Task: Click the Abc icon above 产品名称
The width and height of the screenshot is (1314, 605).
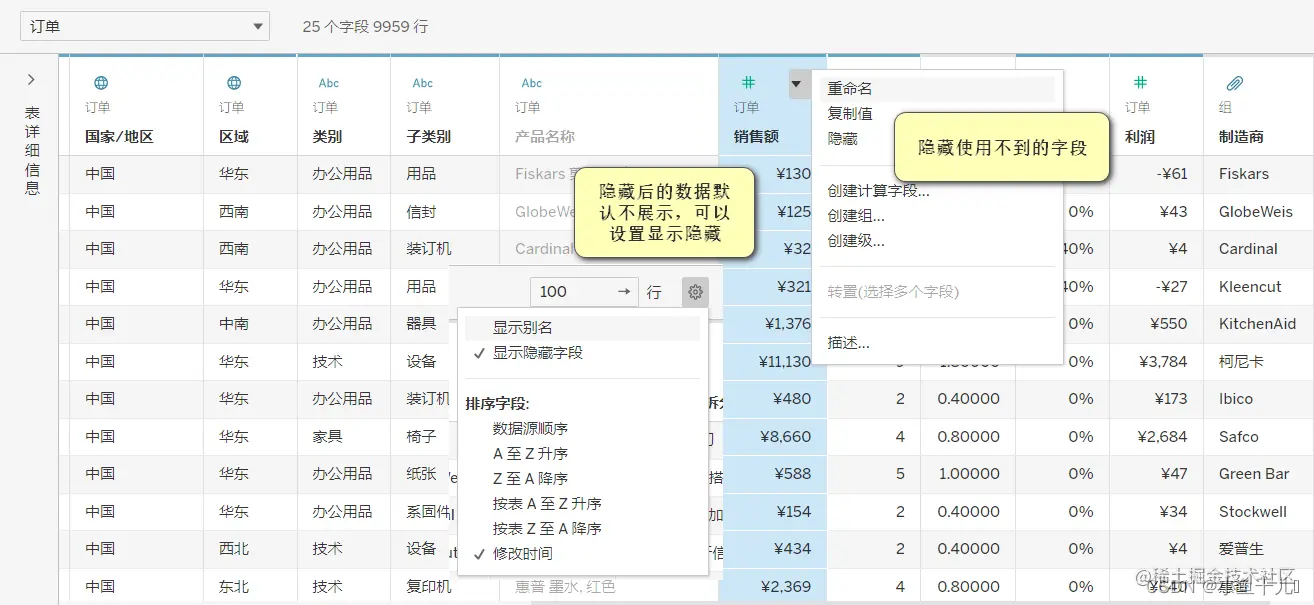Action: click(x=531, y=82)
